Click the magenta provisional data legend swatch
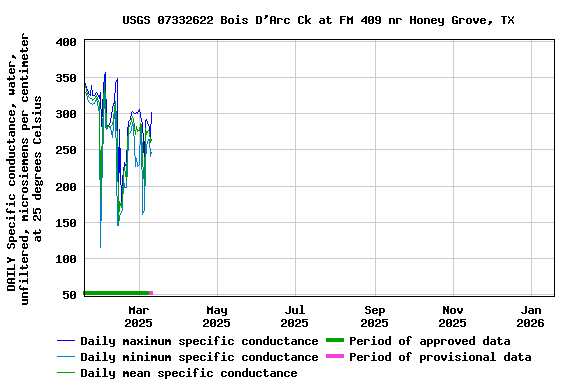The image size is (576, 384). pyautogui.click(x=335, y=356)
